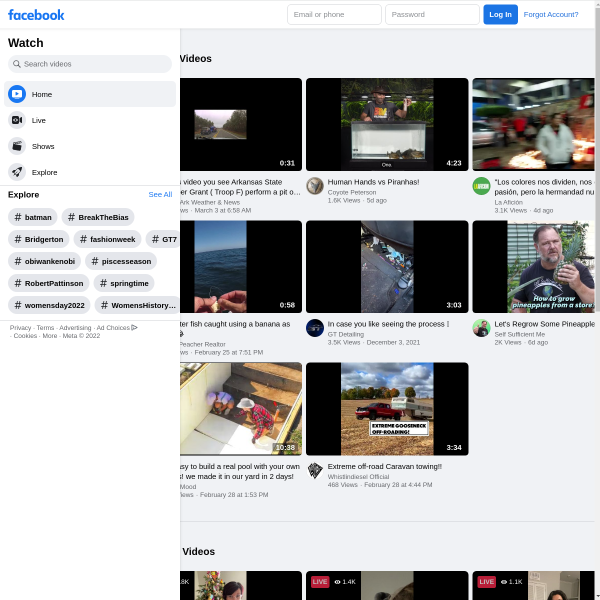600x600 pixels.
Task: Select Shows in Watch menu
Action: 90,146
